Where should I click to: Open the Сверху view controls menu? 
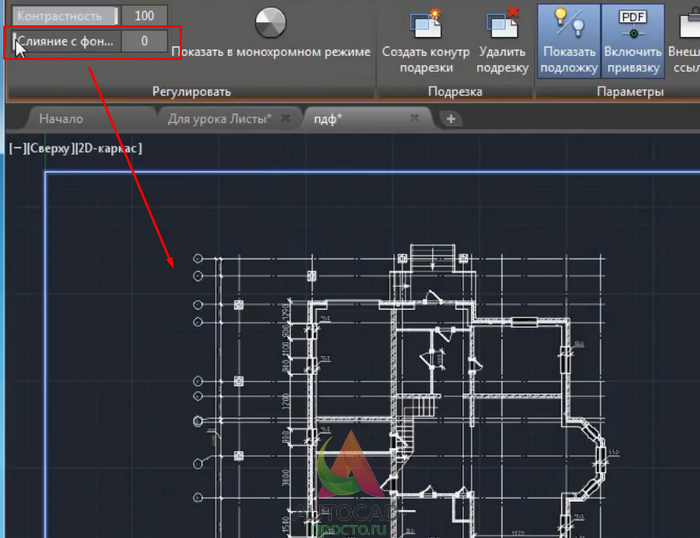coord(50,148)
